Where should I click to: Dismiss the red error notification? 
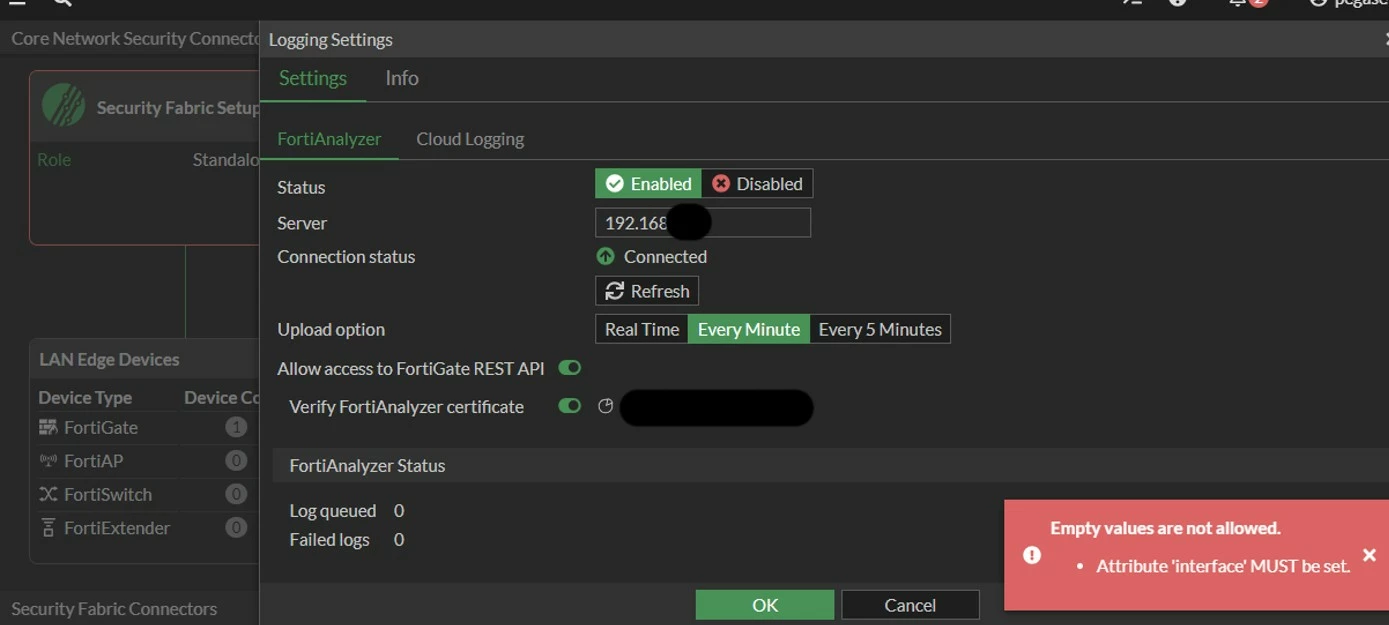[1369, 555]
